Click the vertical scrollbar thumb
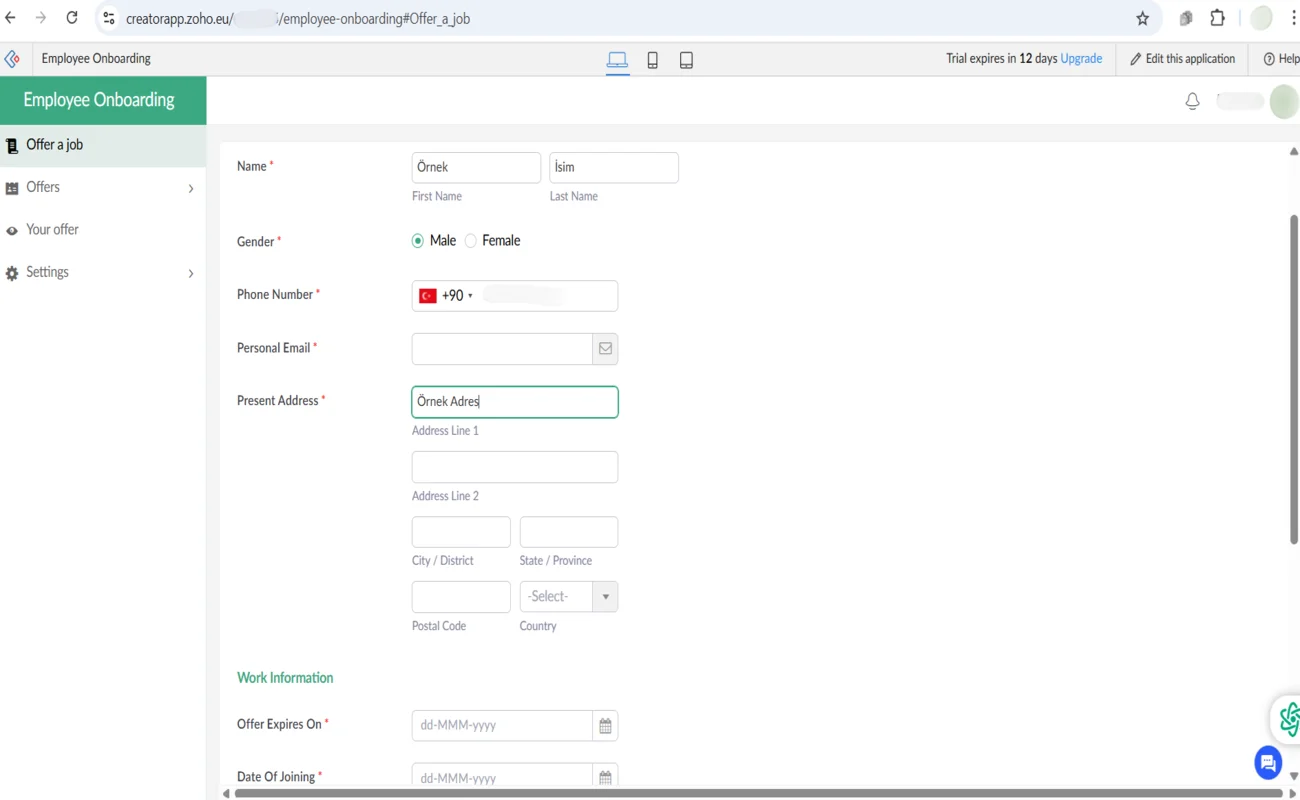Screen dimensions: 1300x800 1293,380
